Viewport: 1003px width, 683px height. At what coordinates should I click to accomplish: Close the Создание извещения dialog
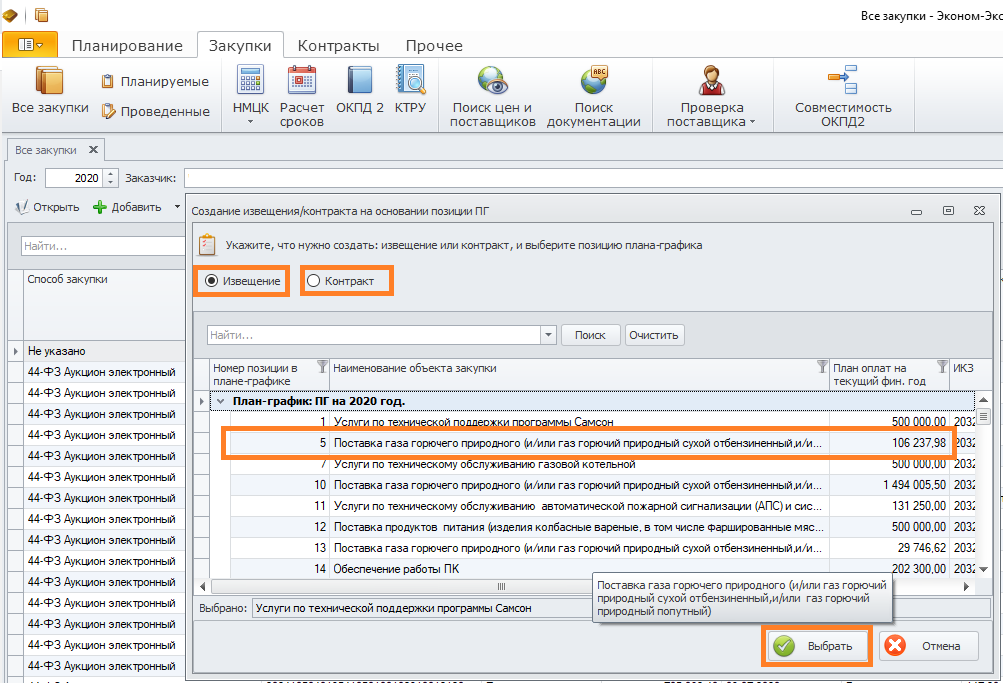coord(979,210)
